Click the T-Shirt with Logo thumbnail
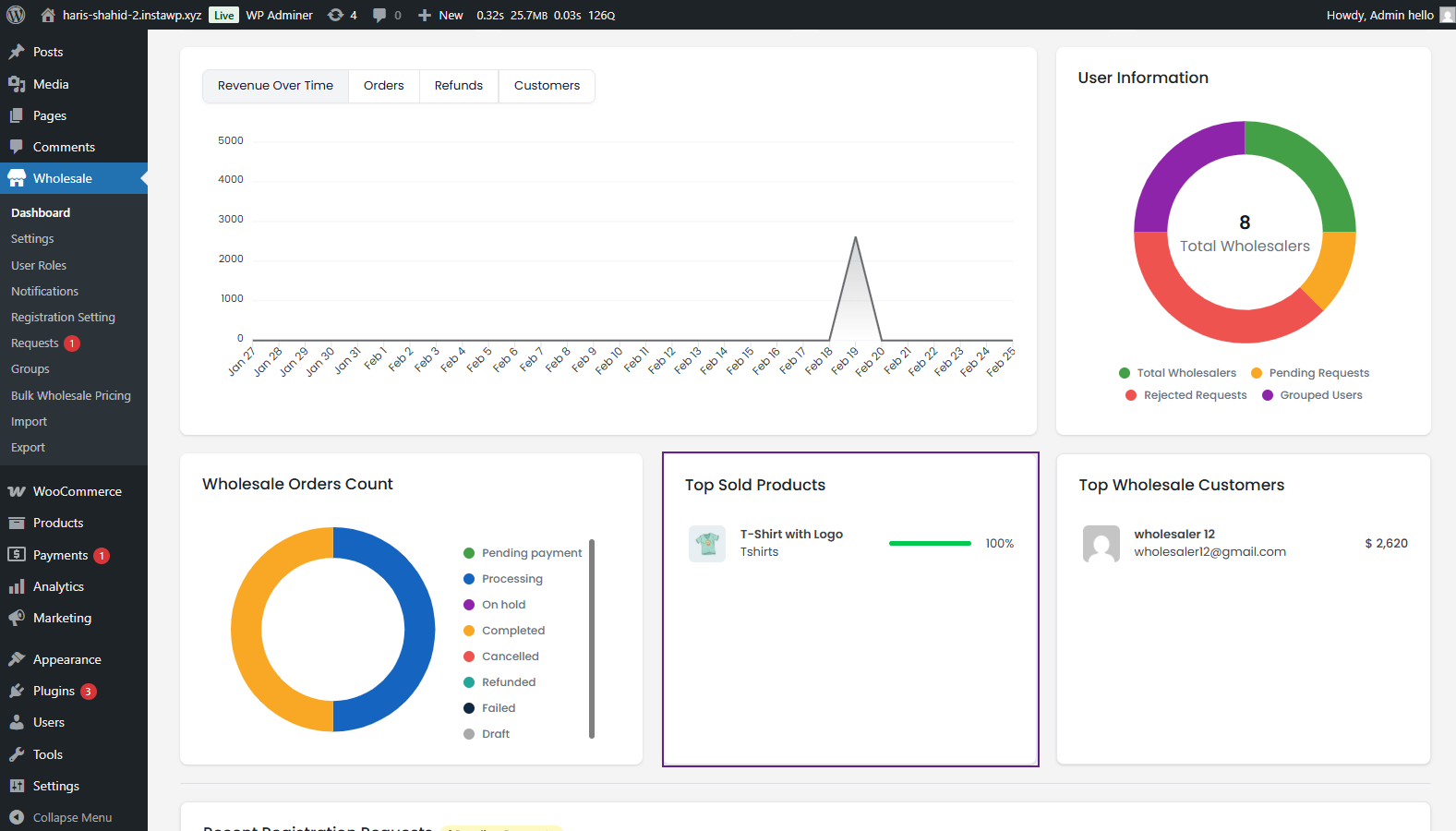 [x=707, y=543]
